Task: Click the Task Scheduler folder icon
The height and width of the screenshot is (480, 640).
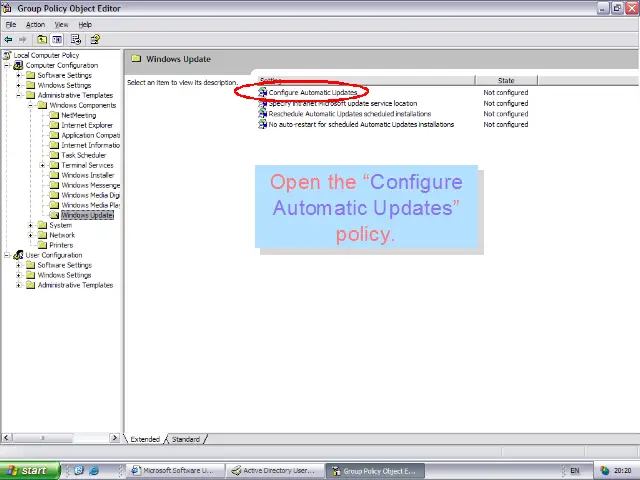Action: click(54, 155)
